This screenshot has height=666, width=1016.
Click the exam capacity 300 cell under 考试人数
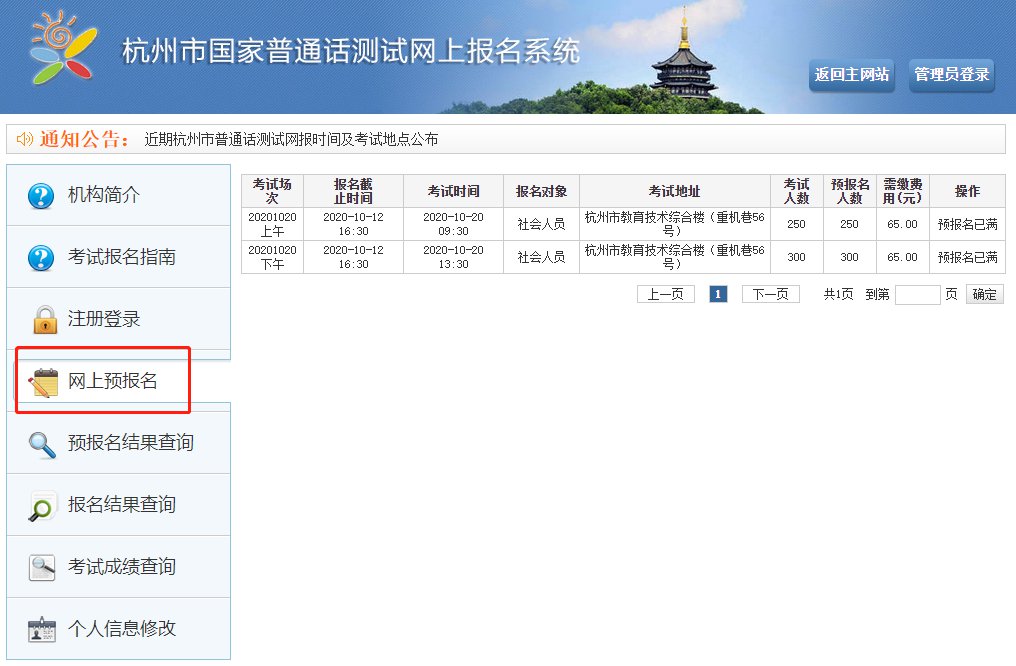coord(796,257)
